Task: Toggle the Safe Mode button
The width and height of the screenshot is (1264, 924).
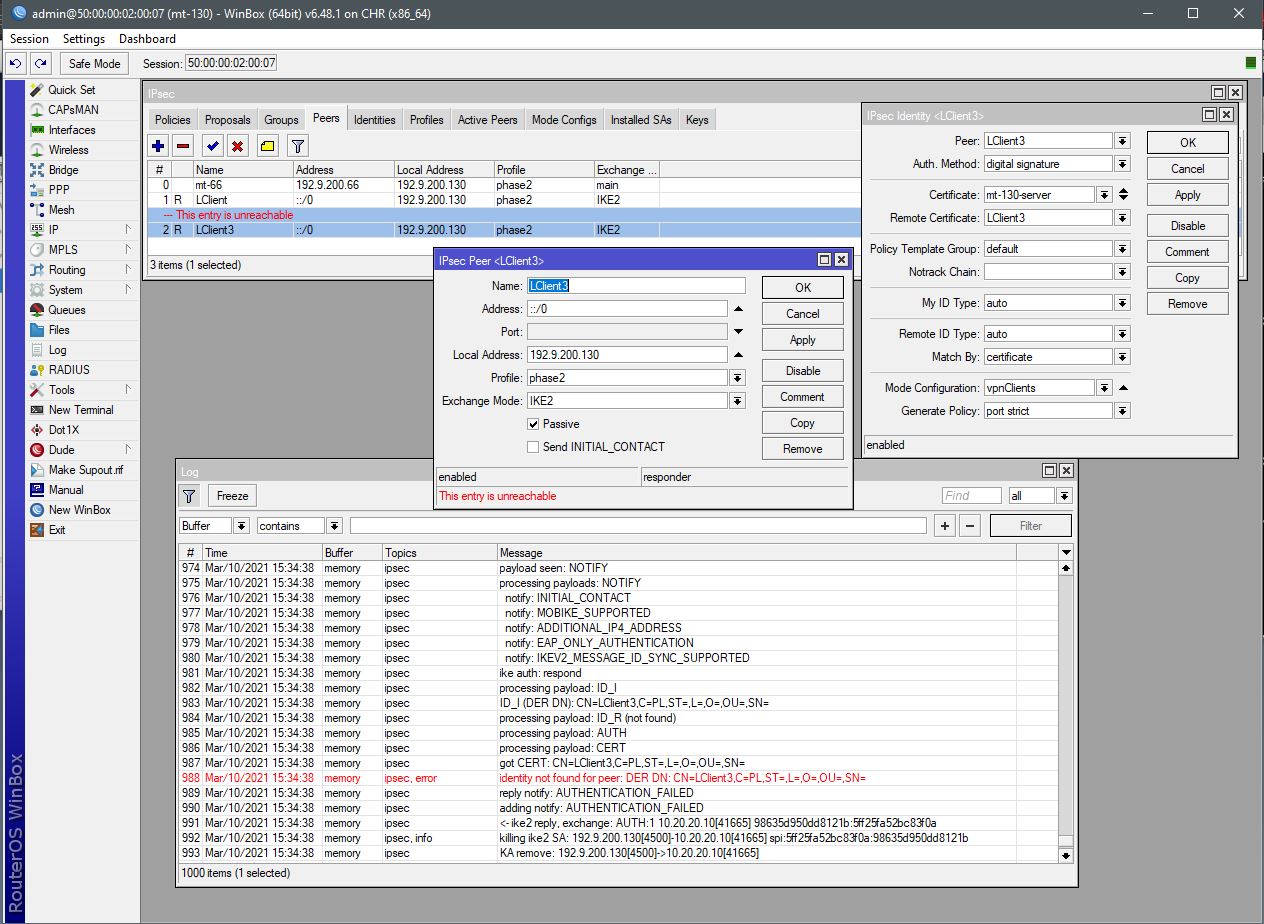Action: (94, 63)
